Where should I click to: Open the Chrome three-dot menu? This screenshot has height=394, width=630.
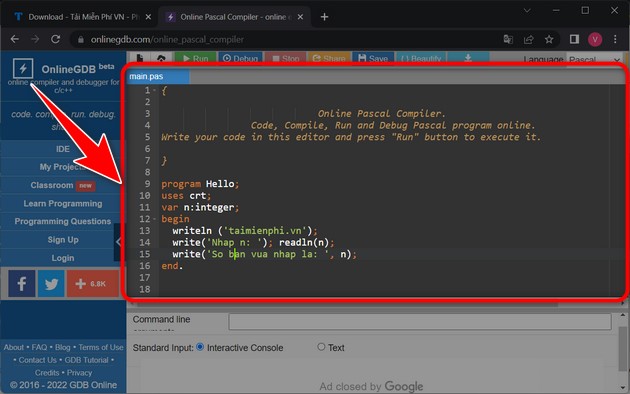pyautogui.click(x=615, y=39)
